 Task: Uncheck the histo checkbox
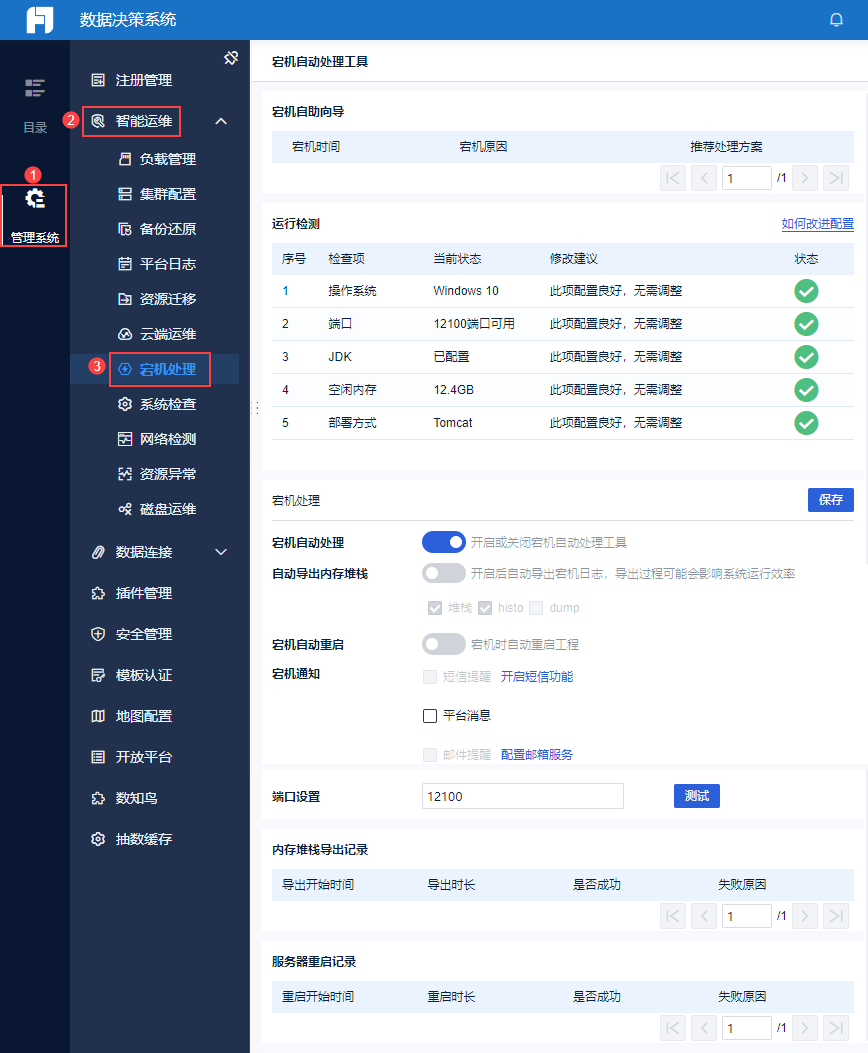tap(485, 608)
